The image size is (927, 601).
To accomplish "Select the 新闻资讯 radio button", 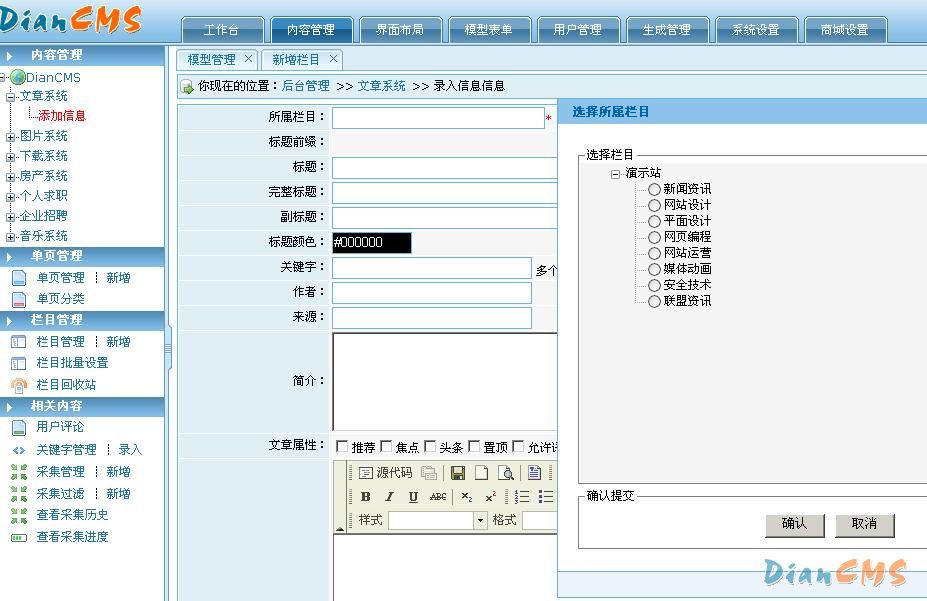I will (654, 189).
